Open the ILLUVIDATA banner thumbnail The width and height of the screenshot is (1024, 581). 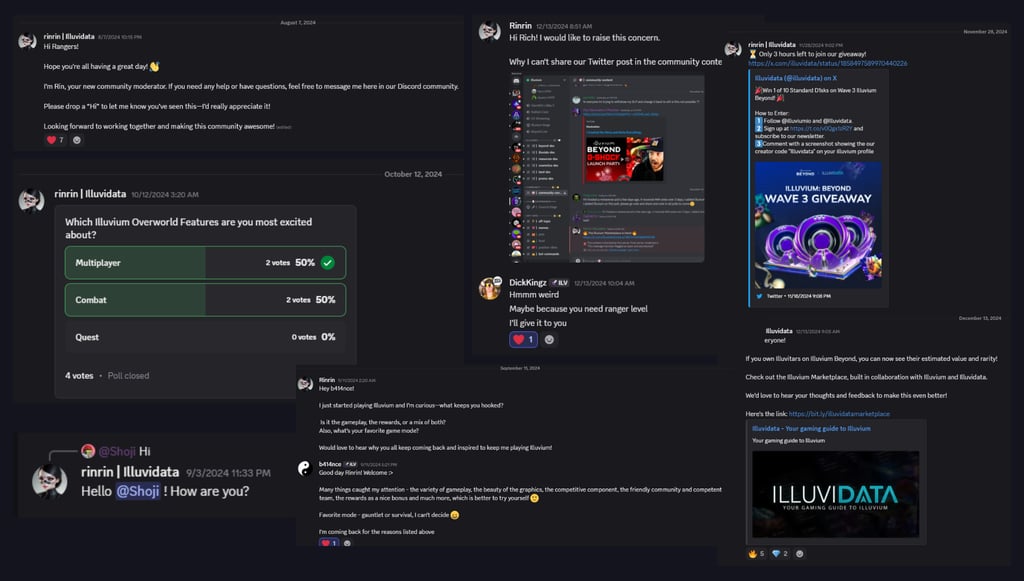point(835,494)
